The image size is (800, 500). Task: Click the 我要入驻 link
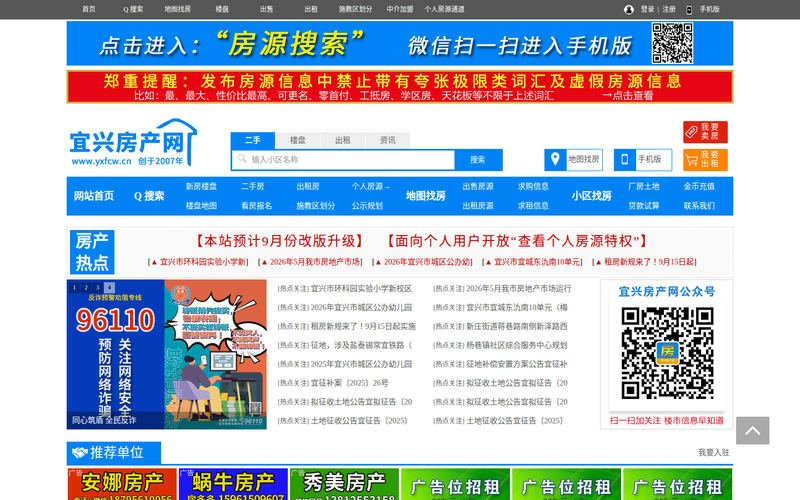pos(714,453)
